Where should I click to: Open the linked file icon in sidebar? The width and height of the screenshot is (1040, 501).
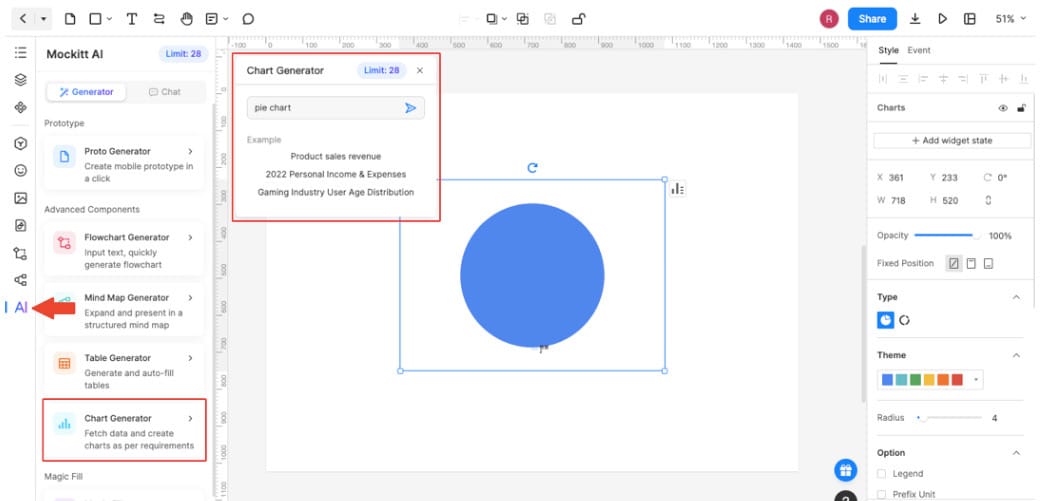tap(21, 226)
